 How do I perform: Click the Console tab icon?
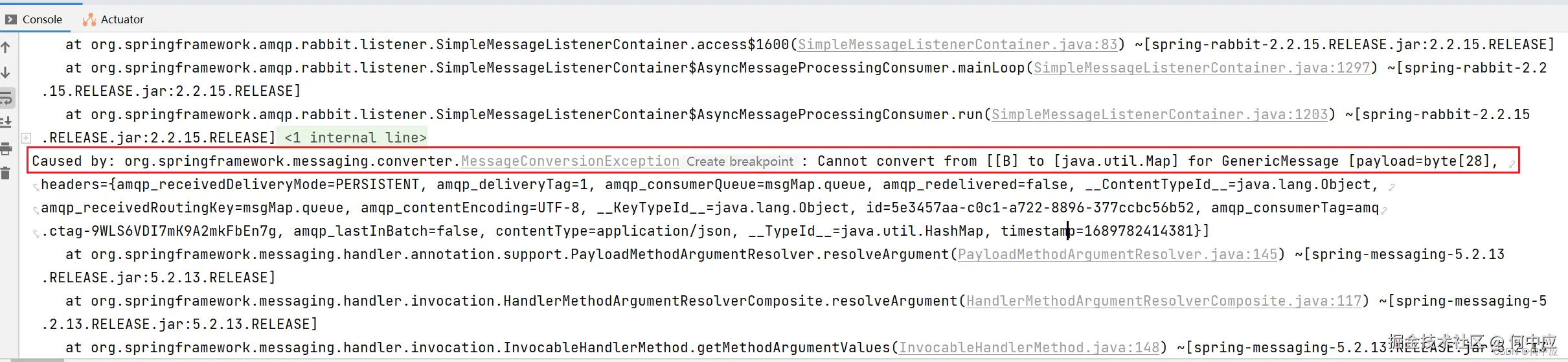pyautogui.click(x=11, y=19)
